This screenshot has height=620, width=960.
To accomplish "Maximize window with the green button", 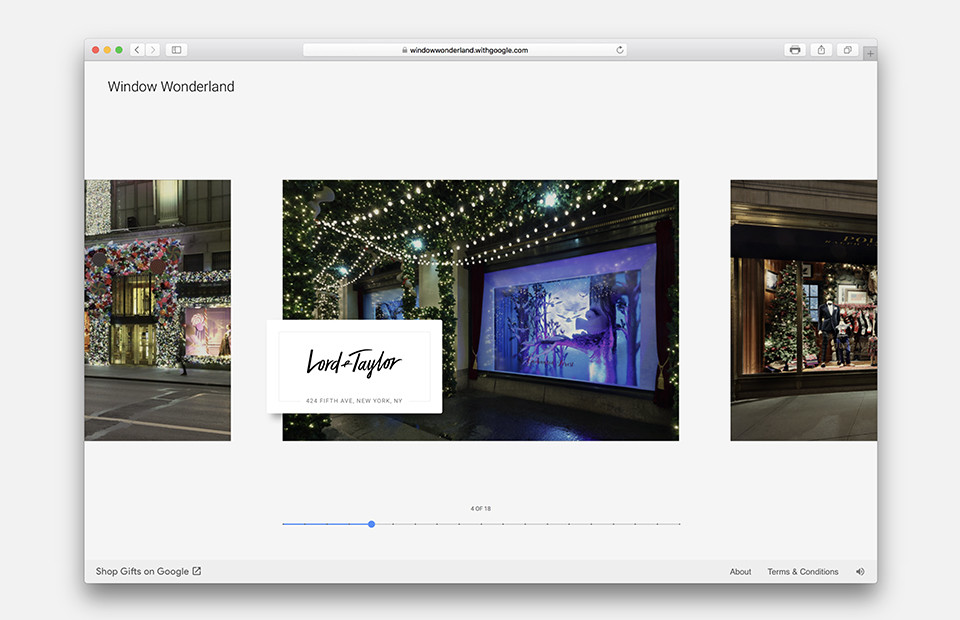I will click(x=119, y=50).
